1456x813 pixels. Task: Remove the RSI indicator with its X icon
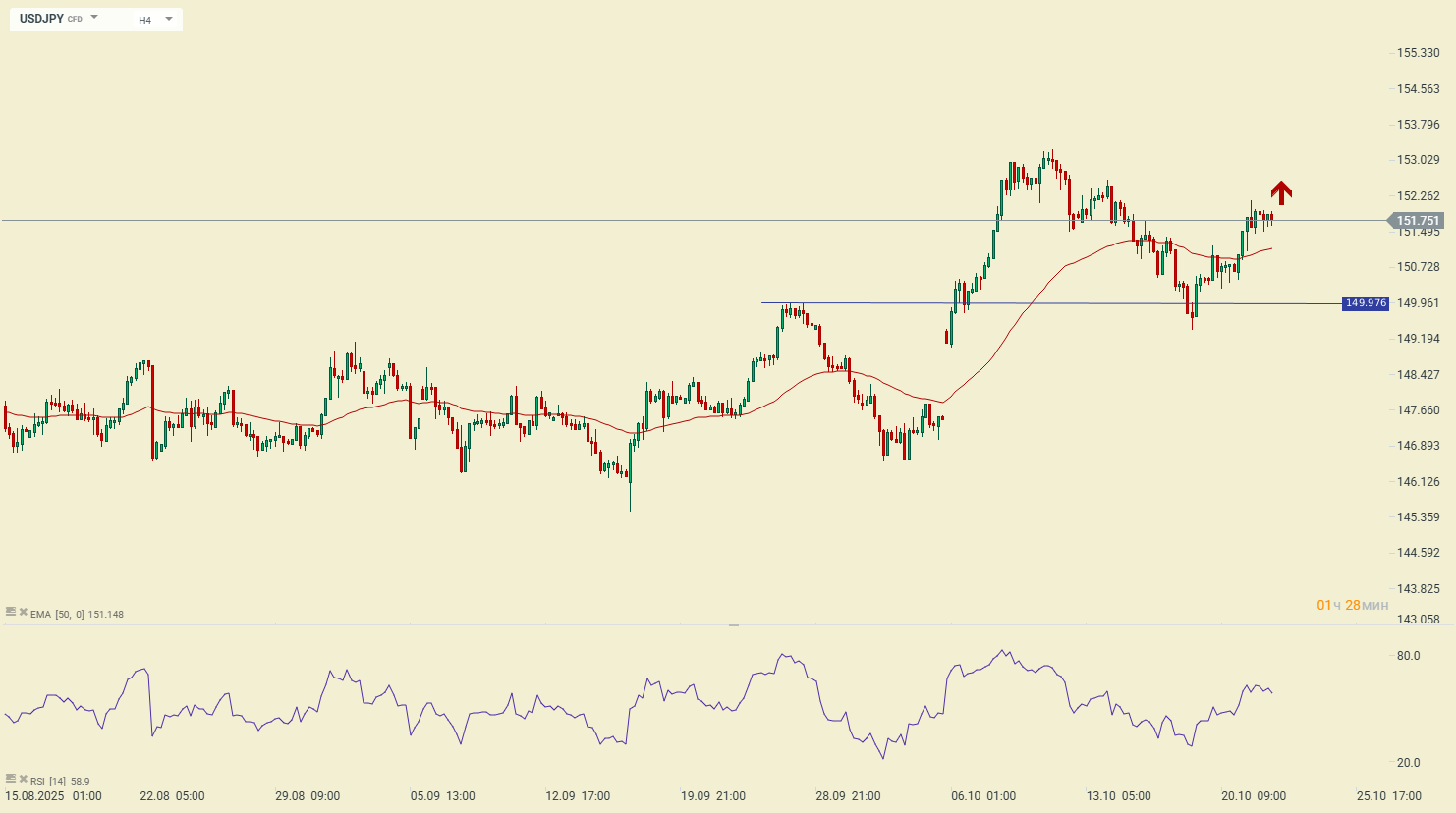point(23,779)
